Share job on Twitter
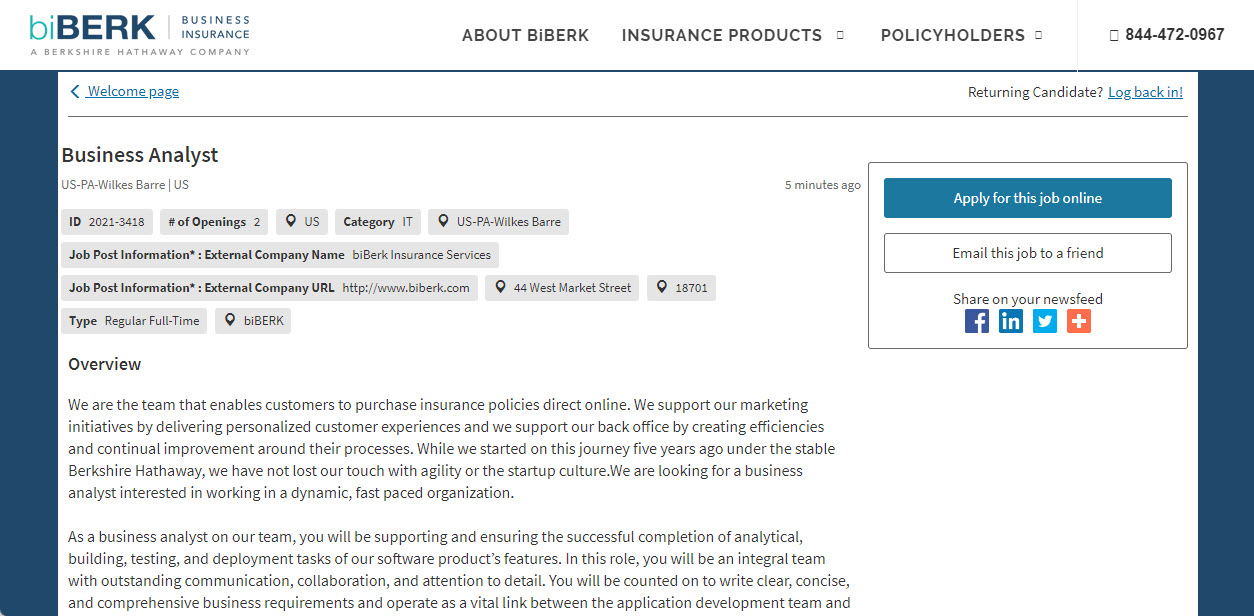 pos(1045,321)
